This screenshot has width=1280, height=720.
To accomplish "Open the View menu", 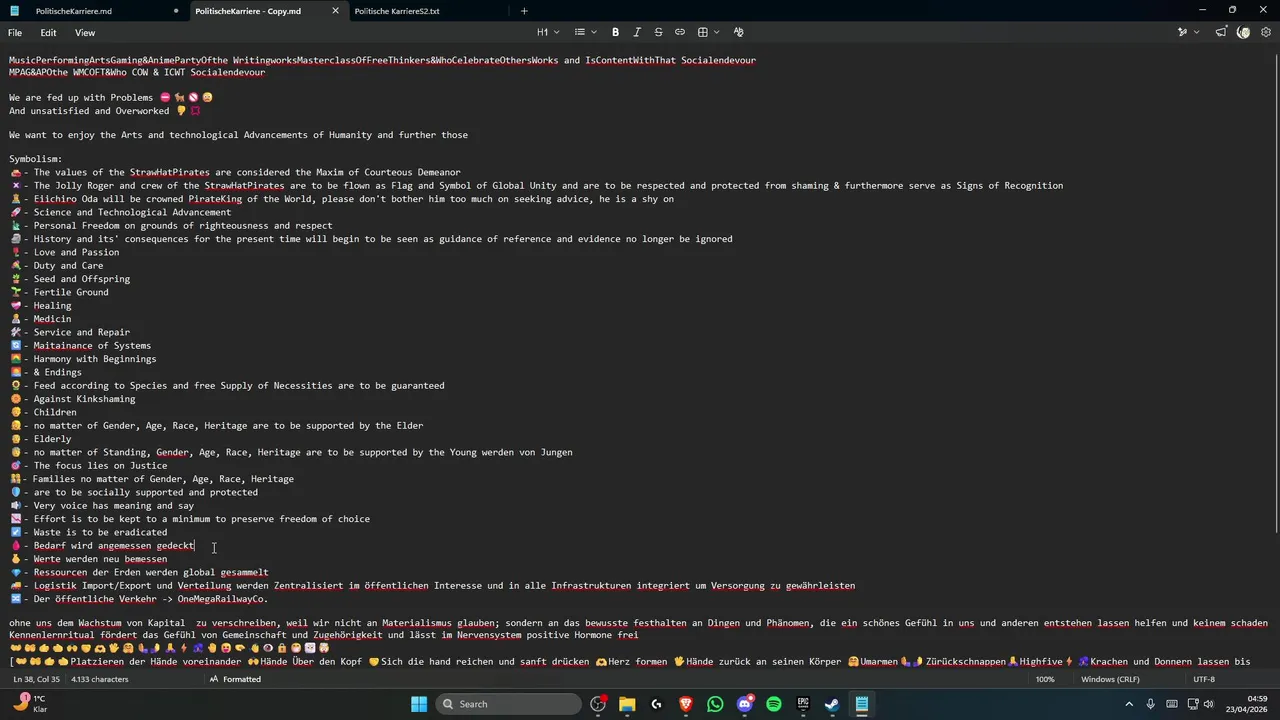I will [85, 33].
